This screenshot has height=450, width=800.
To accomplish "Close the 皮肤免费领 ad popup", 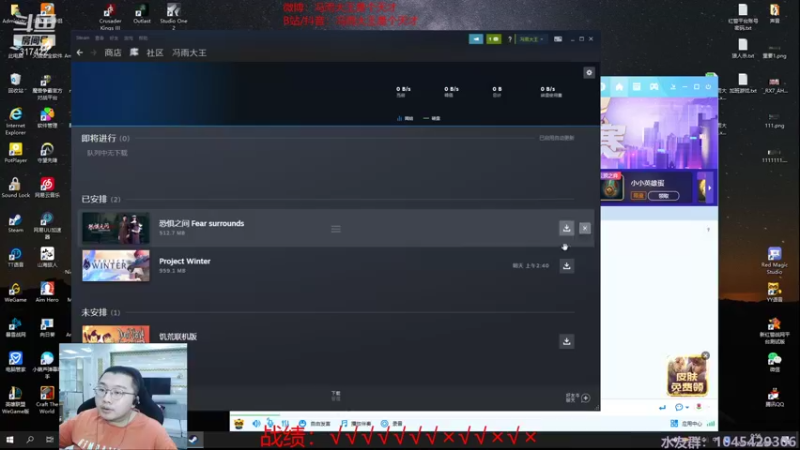I will [x=705, y=356].
